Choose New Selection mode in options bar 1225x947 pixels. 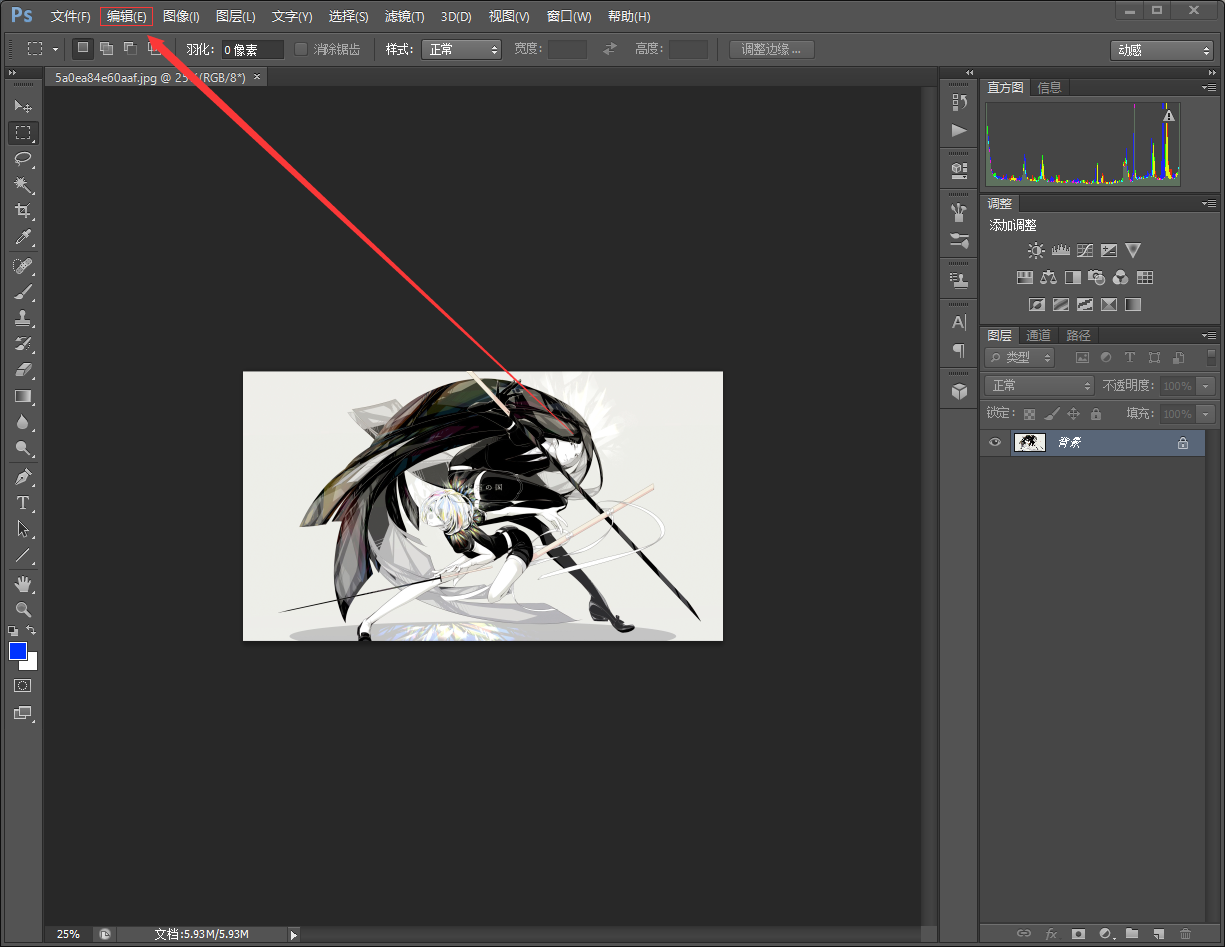(83, 48)
